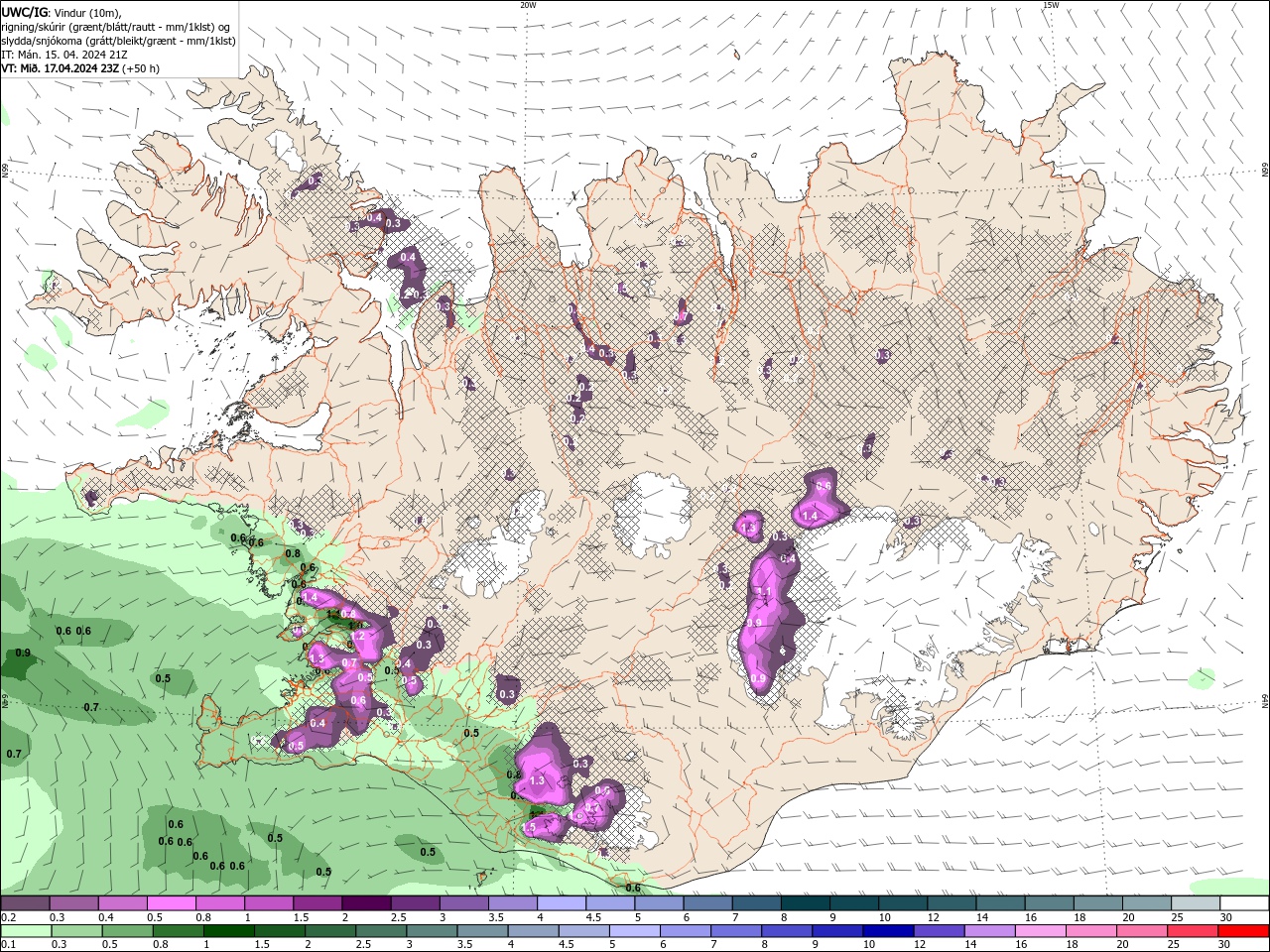Image resolution: width=1270 pixels, height=952 pixels.
Task: Click the 'VT: Mið. 17.04.2024 23Z (+50 h)' line
Action: [x=80, y=68]
